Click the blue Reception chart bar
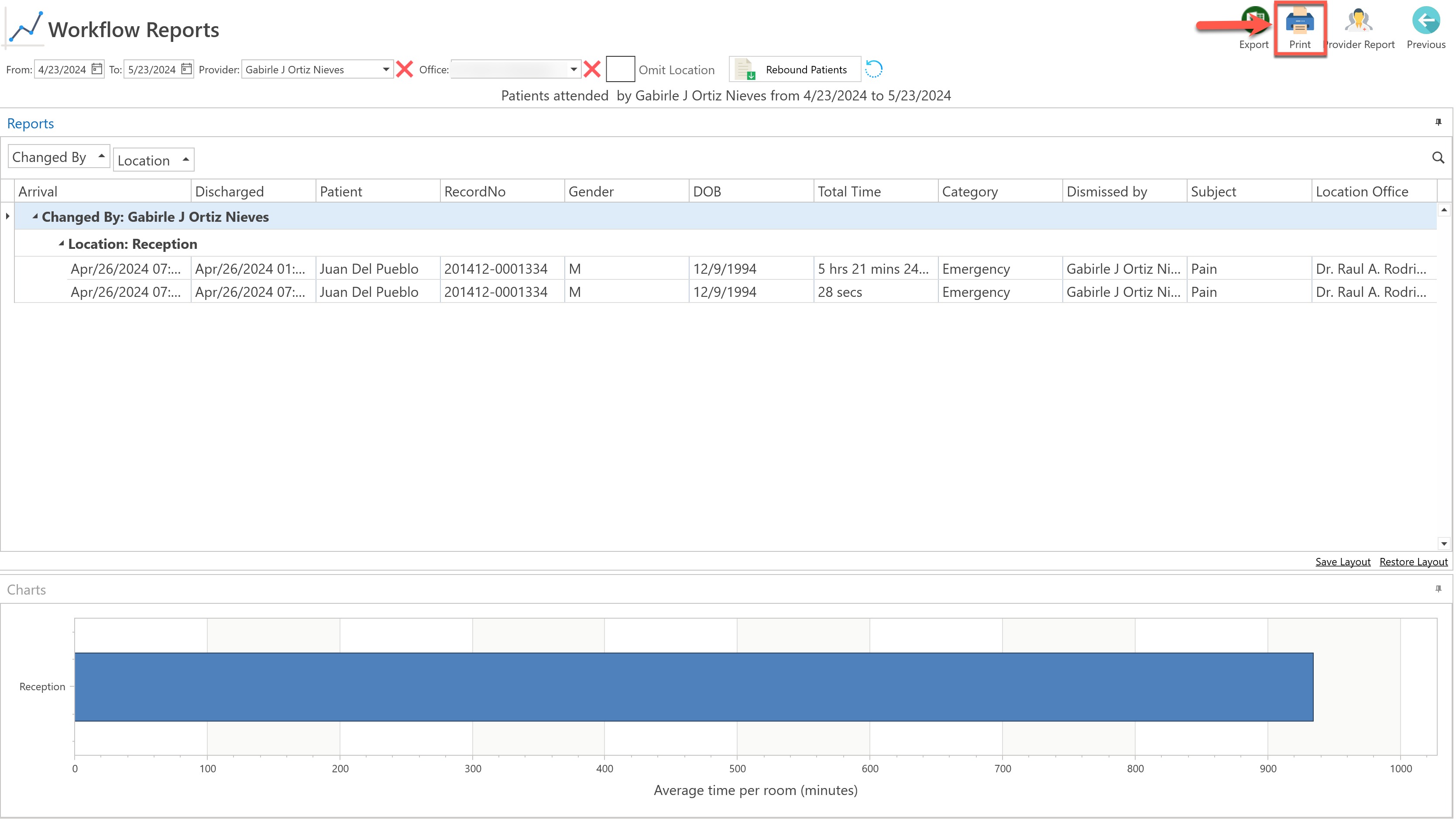Viewport: 1456px width, 826px height. click(694, 687)
